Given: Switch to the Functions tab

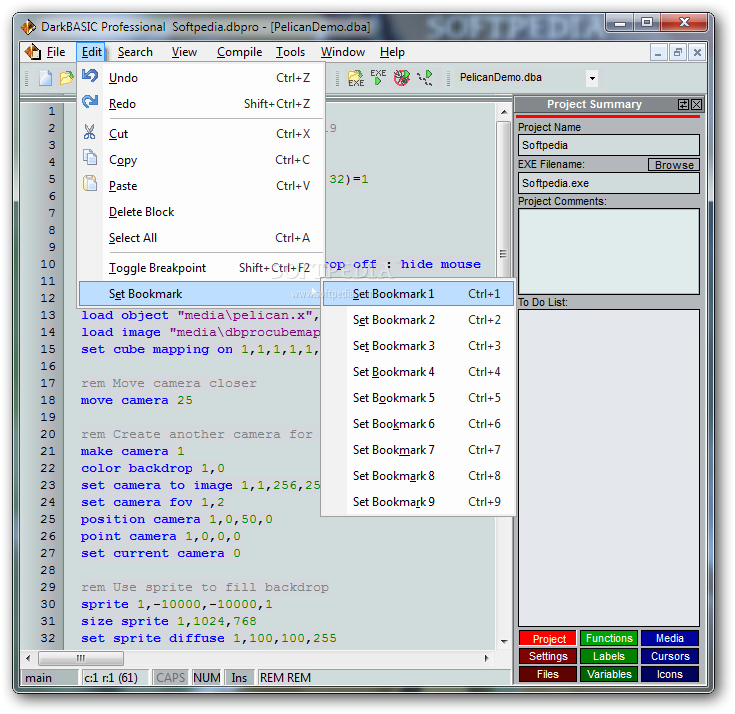Looking at the screenshot, I should pos(609,639).
